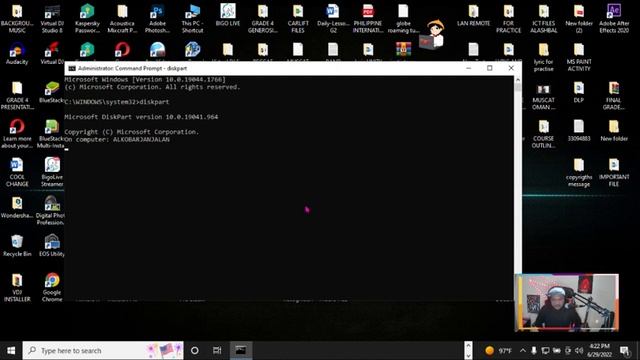Open New folder (2) on desktop
Screen dimensions: 640x360
(579, 18)
